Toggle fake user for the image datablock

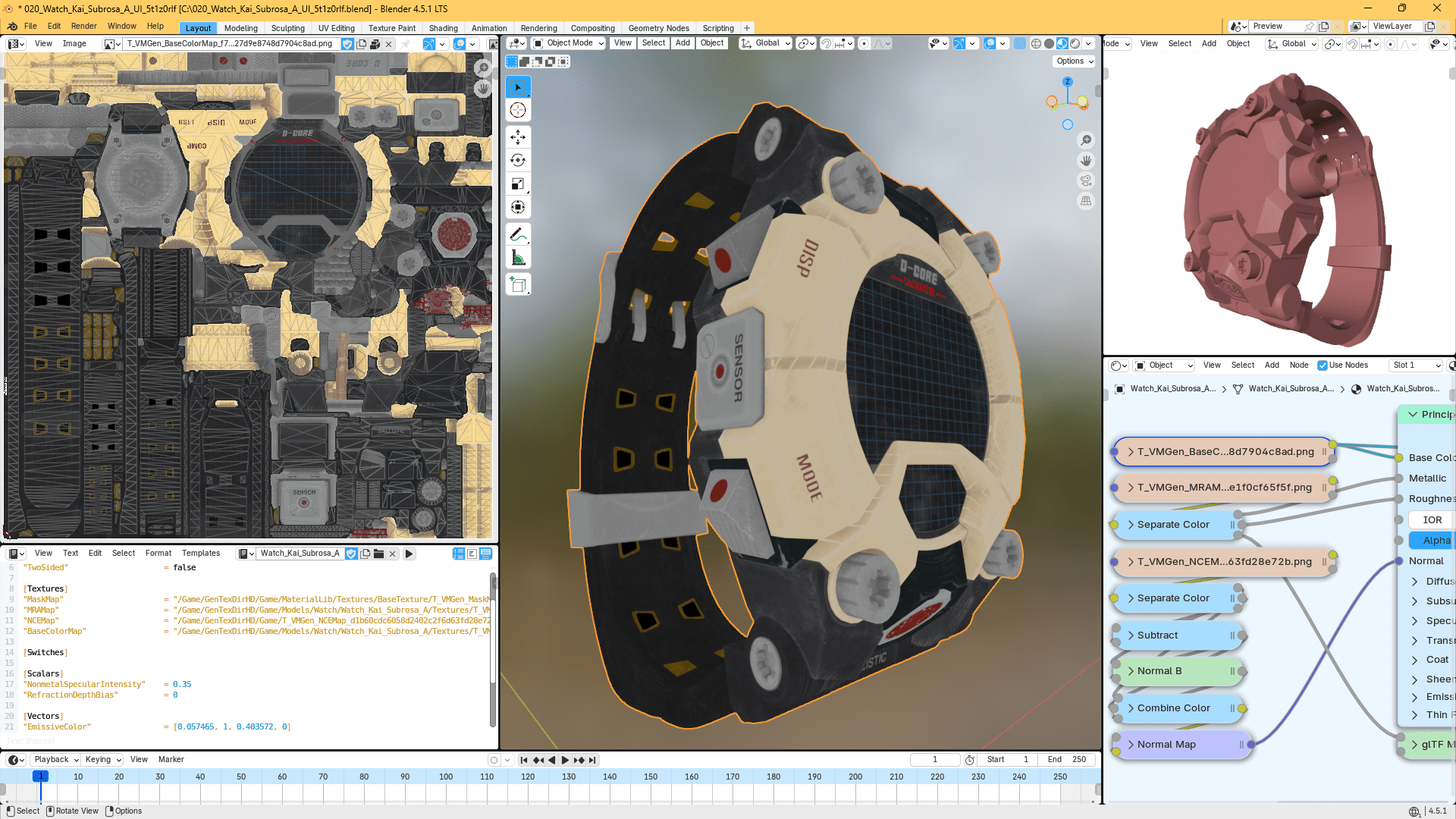tap(347, 44)
